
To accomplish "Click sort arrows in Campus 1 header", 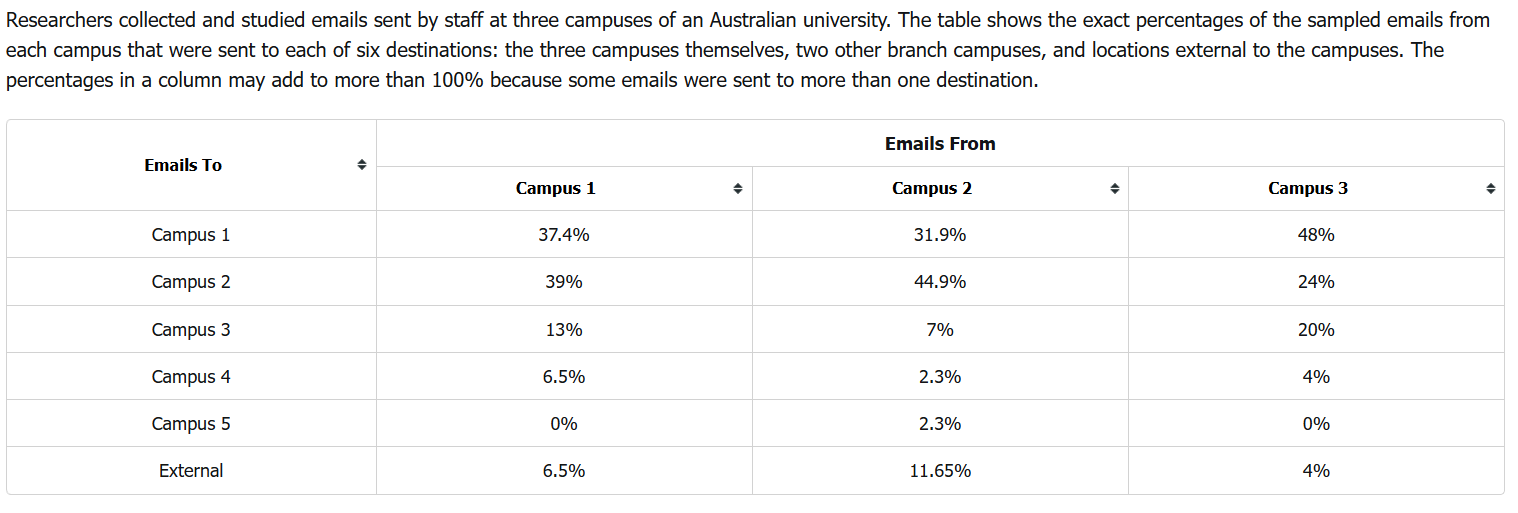I will coord(737,189).
